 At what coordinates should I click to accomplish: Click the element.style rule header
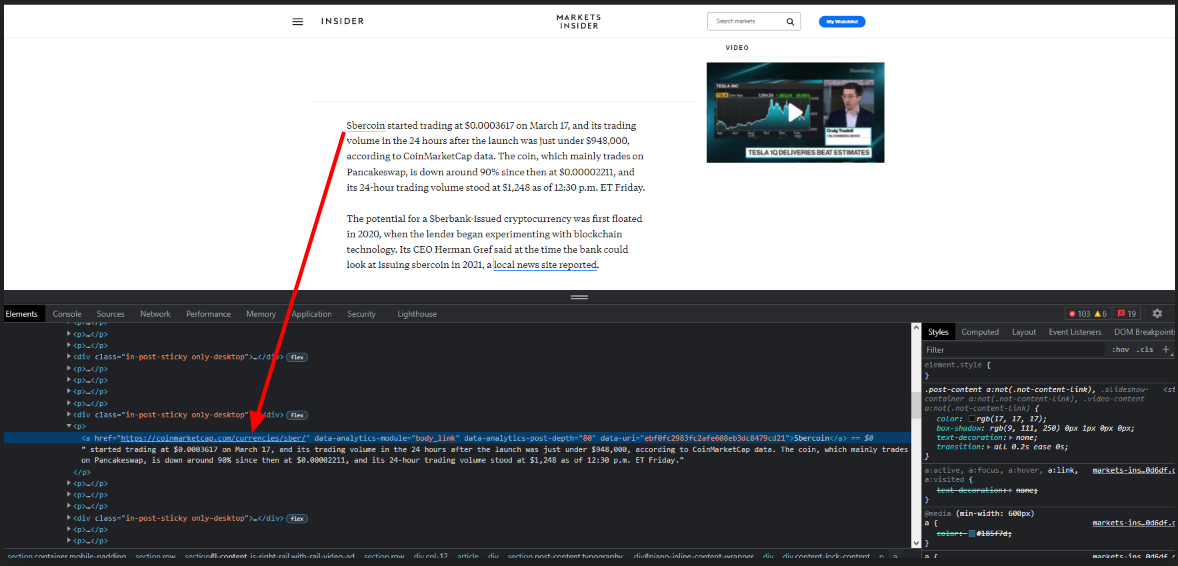[958, 365]
